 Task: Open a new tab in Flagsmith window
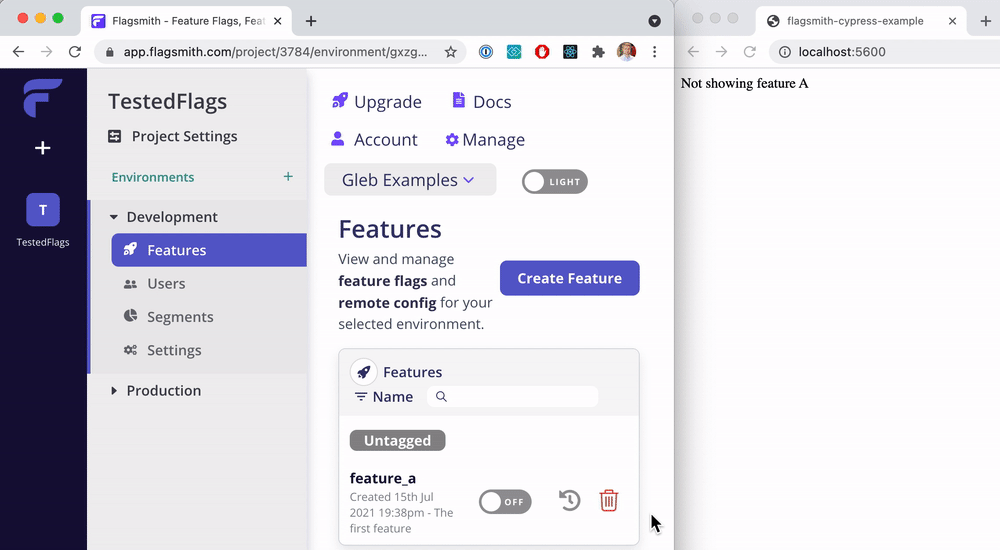click(x=311, y=21)
